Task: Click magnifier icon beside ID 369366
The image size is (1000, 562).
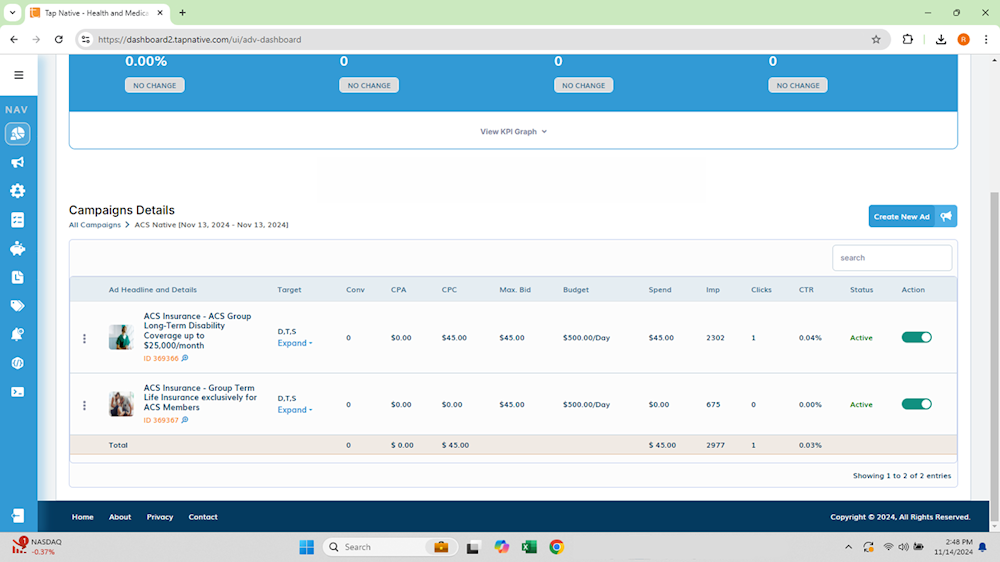Action: [185, 359]
